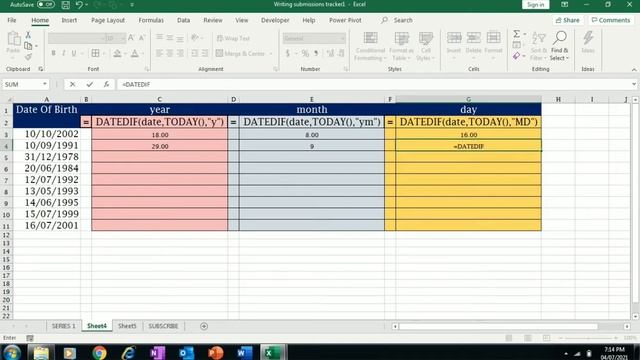Click the Search box in ribbon
This screenshot has height=360, width=640.
pyautogui.click(x=397, y=20)
